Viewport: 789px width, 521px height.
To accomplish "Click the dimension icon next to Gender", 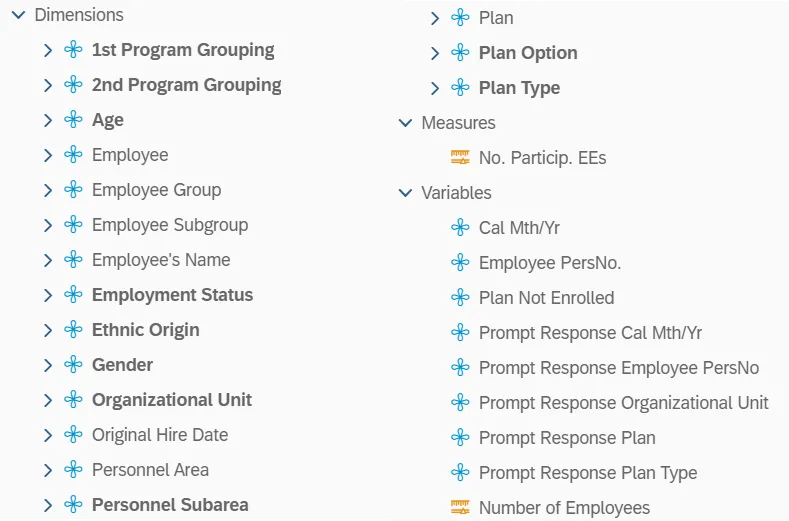I will [x=73, y=365].
